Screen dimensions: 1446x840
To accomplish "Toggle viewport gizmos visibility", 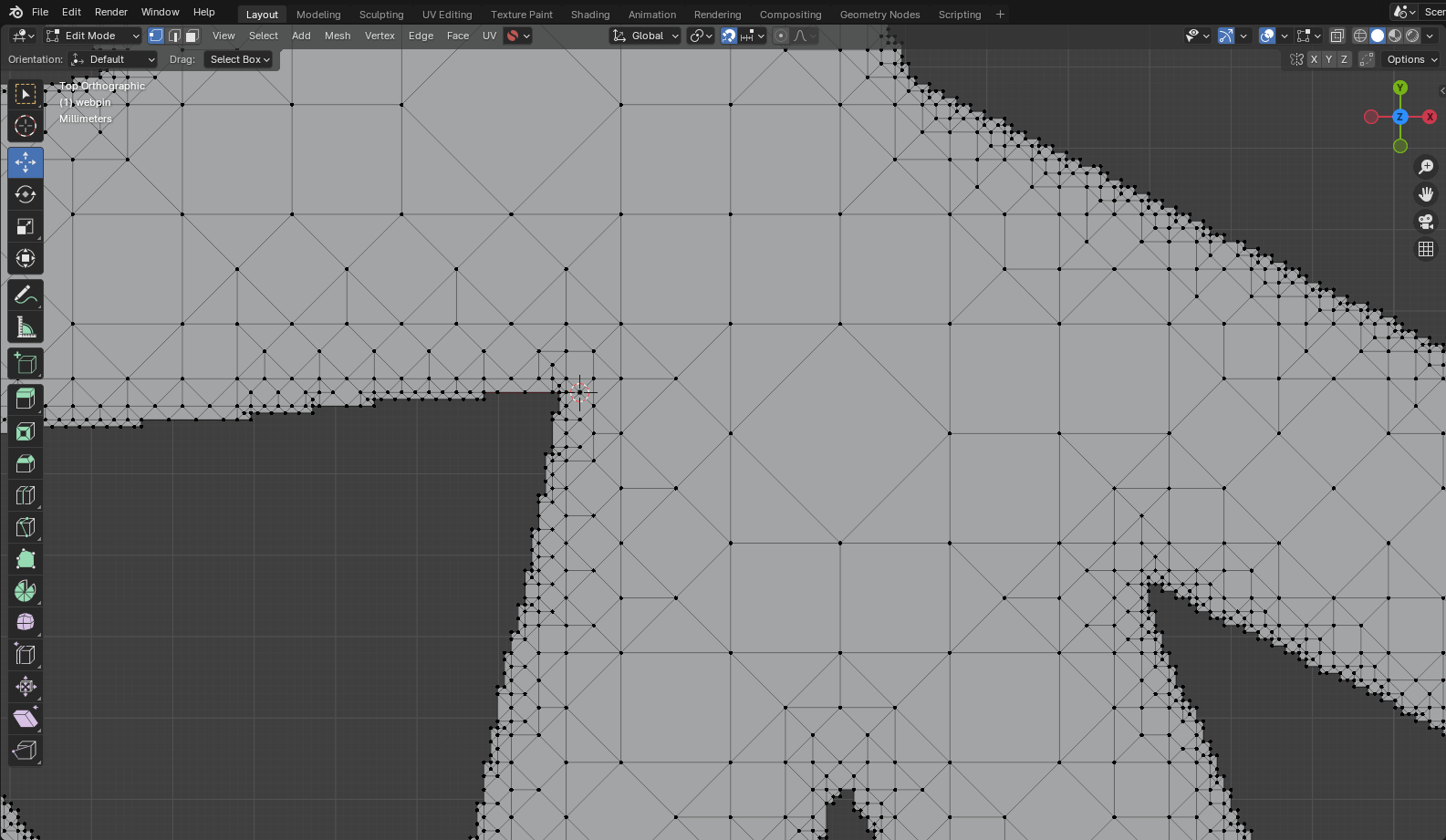I will click(1226, 36).
